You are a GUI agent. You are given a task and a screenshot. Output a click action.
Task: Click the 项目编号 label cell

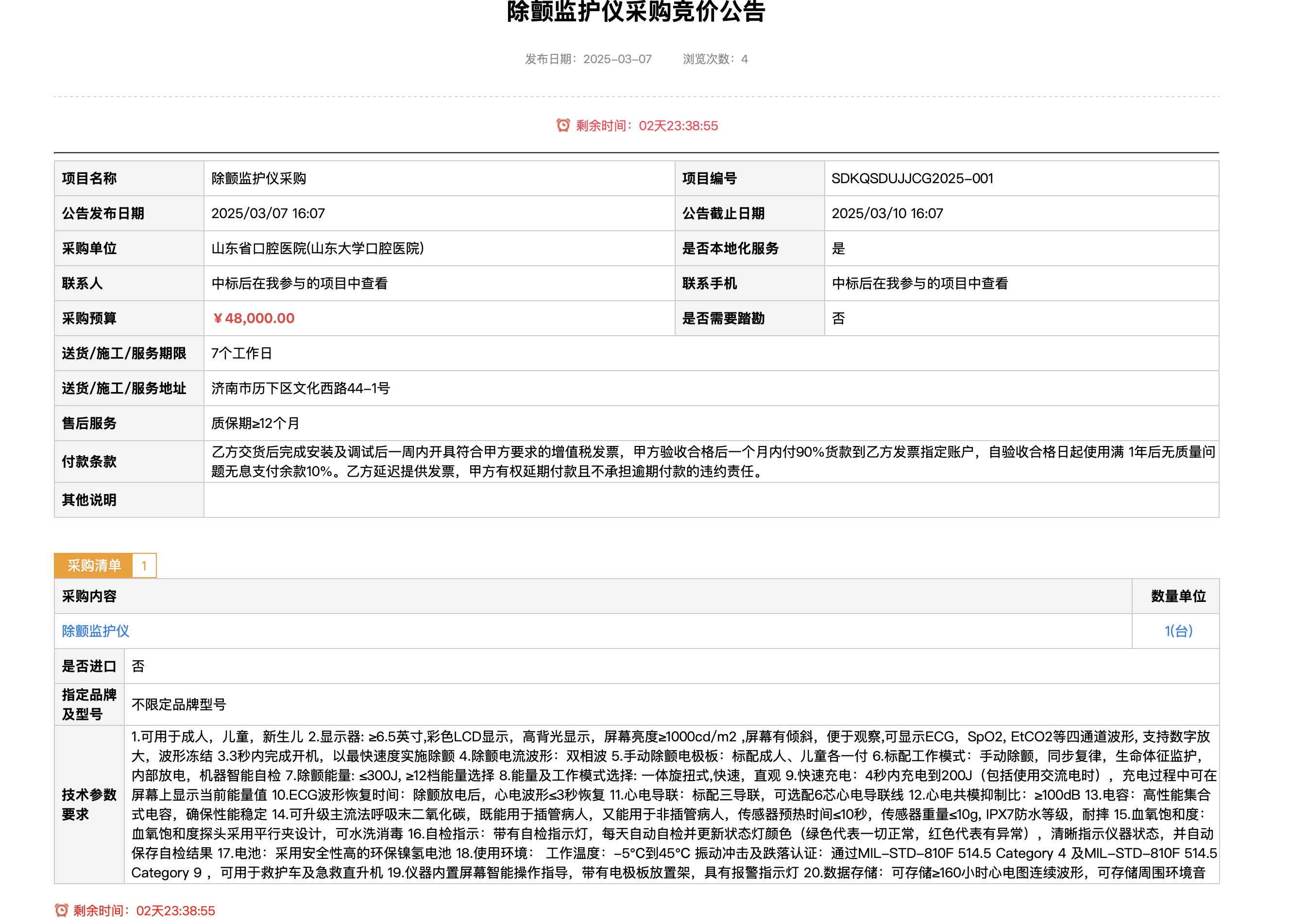click(x=749, y=179)
